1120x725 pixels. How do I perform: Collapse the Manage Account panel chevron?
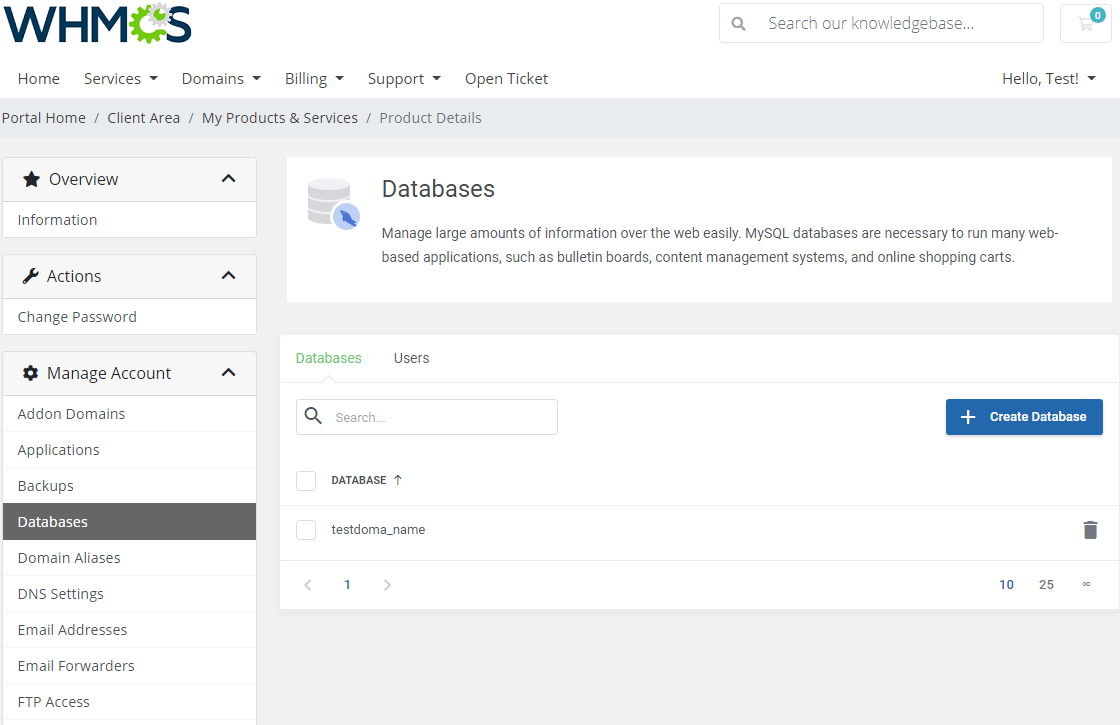pyautogui.click(x=229, y=372)
